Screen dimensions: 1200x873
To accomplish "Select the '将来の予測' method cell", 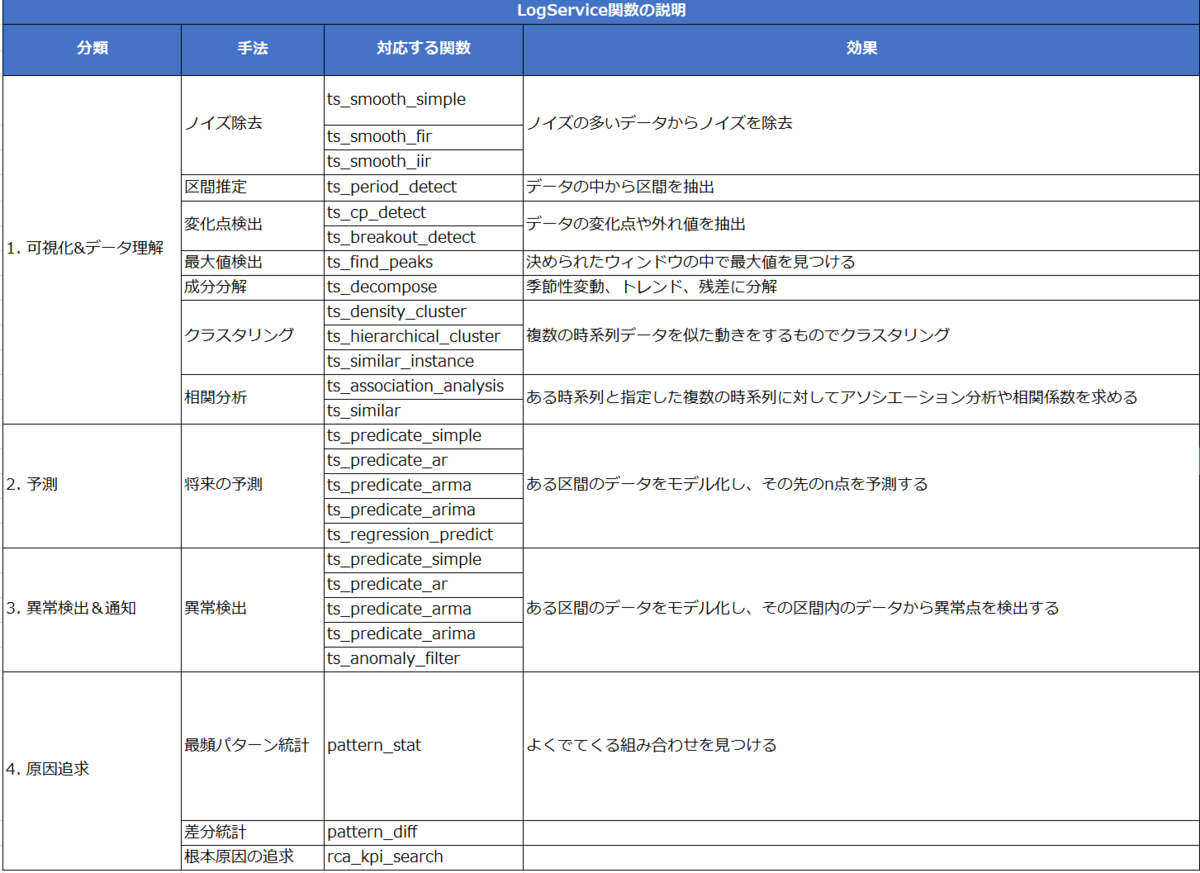I will [x=252, y=485].
